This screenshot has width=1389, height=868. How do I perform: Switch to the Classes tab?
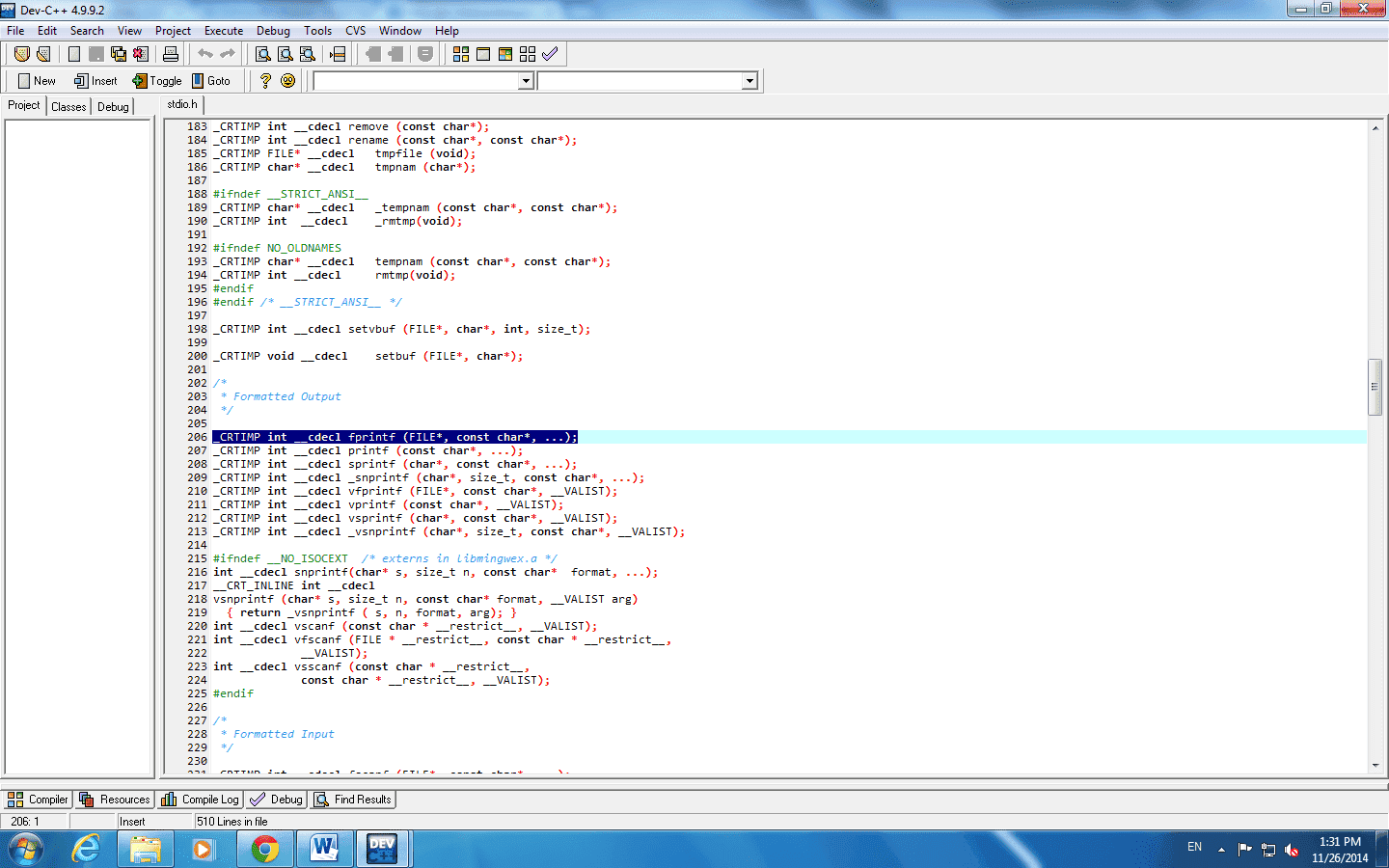(x=68, y=106)
